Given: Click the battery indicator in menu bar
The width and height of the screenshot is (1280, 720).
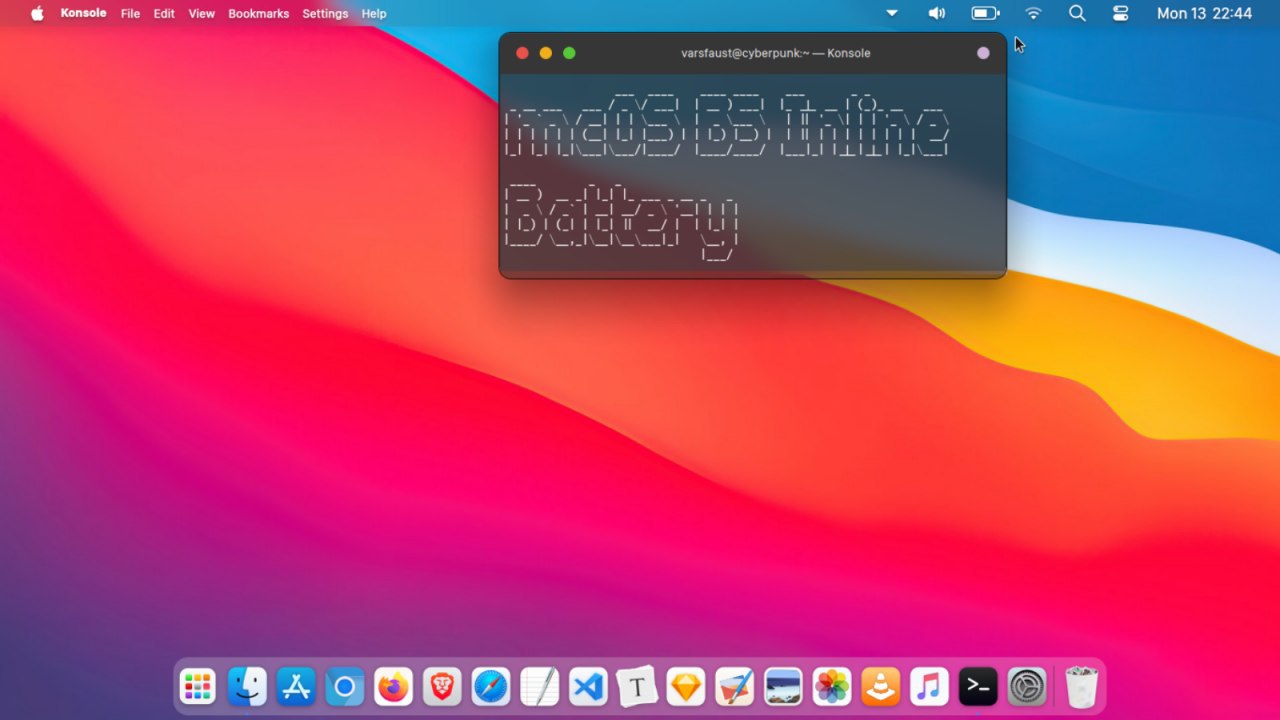Looking at the screenshot, I should point(986,13).
